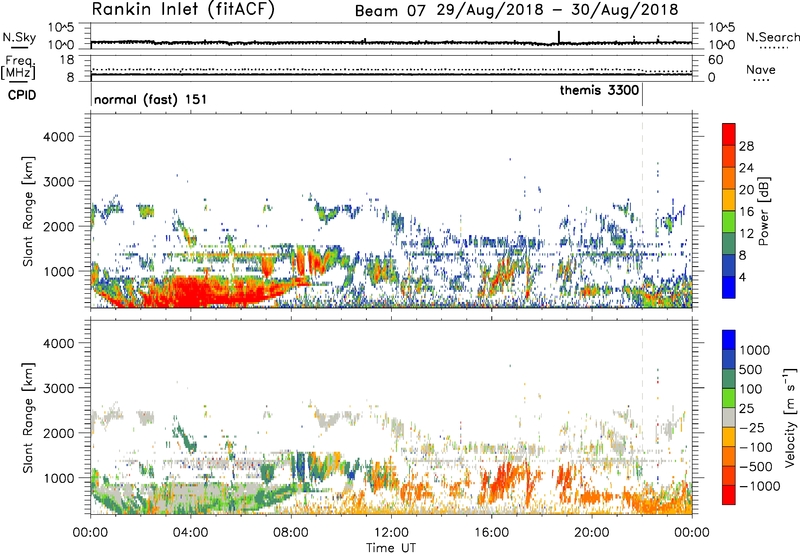Click the 'Slant Range [km]' label of power panel
The image size is (800, 554).
[28, 211]
